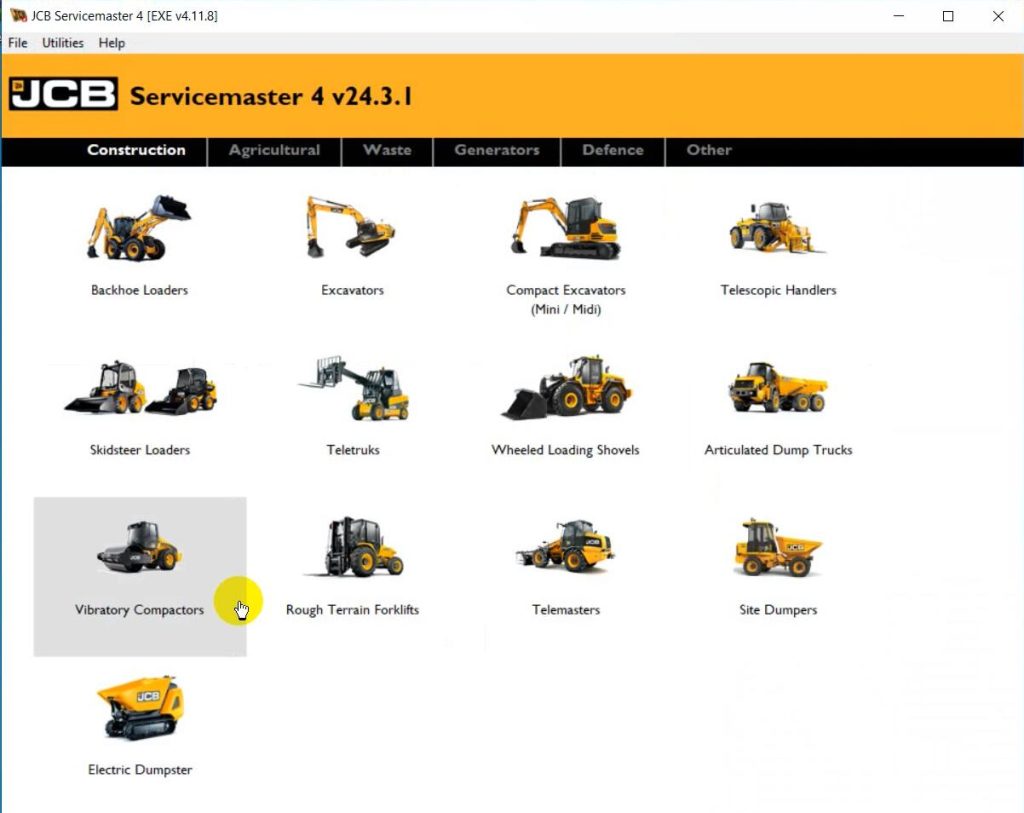1024x813 pixels.
Task: Switch to the Defence tab
Action: coord(613,150)
